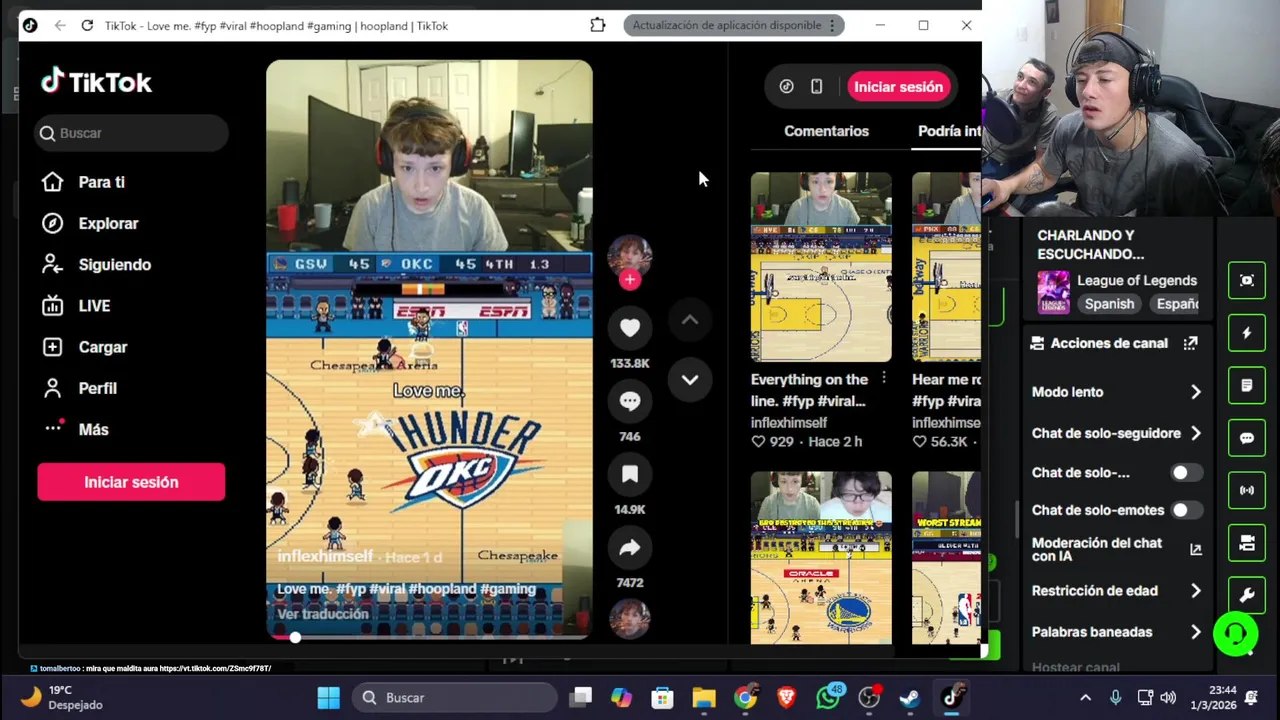1280x720 pixels.
Task: Click the video progress bar handle
Action: [x=295, y=637]
